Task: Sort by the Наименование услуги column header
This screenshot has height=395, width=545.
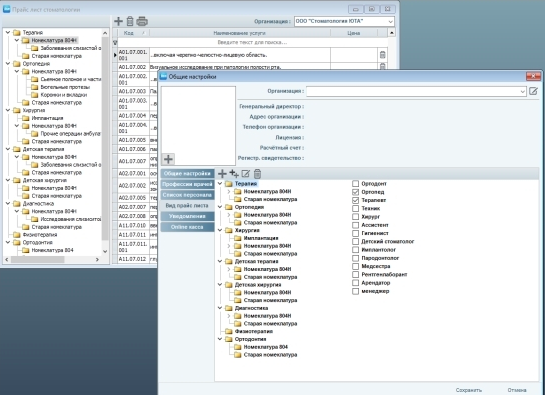Action: (x=240, y=33)
